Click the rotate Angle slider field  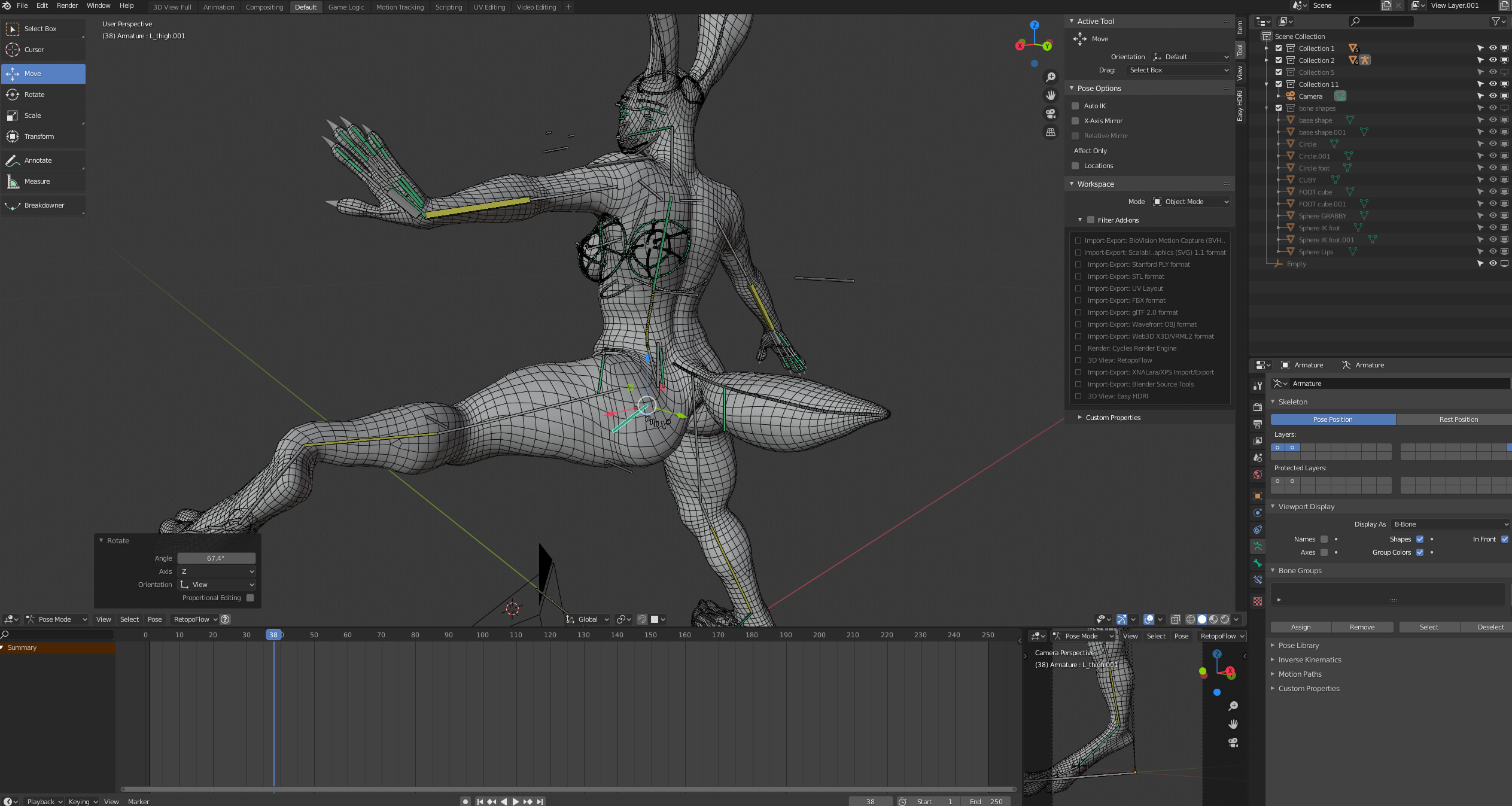(x=216, y=558)
